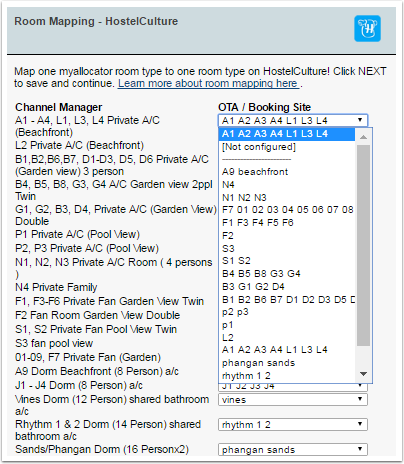Open 'Learn more about room mapping here' link
The height and width of the screenshot is (464, 404).
coord(208,83)
